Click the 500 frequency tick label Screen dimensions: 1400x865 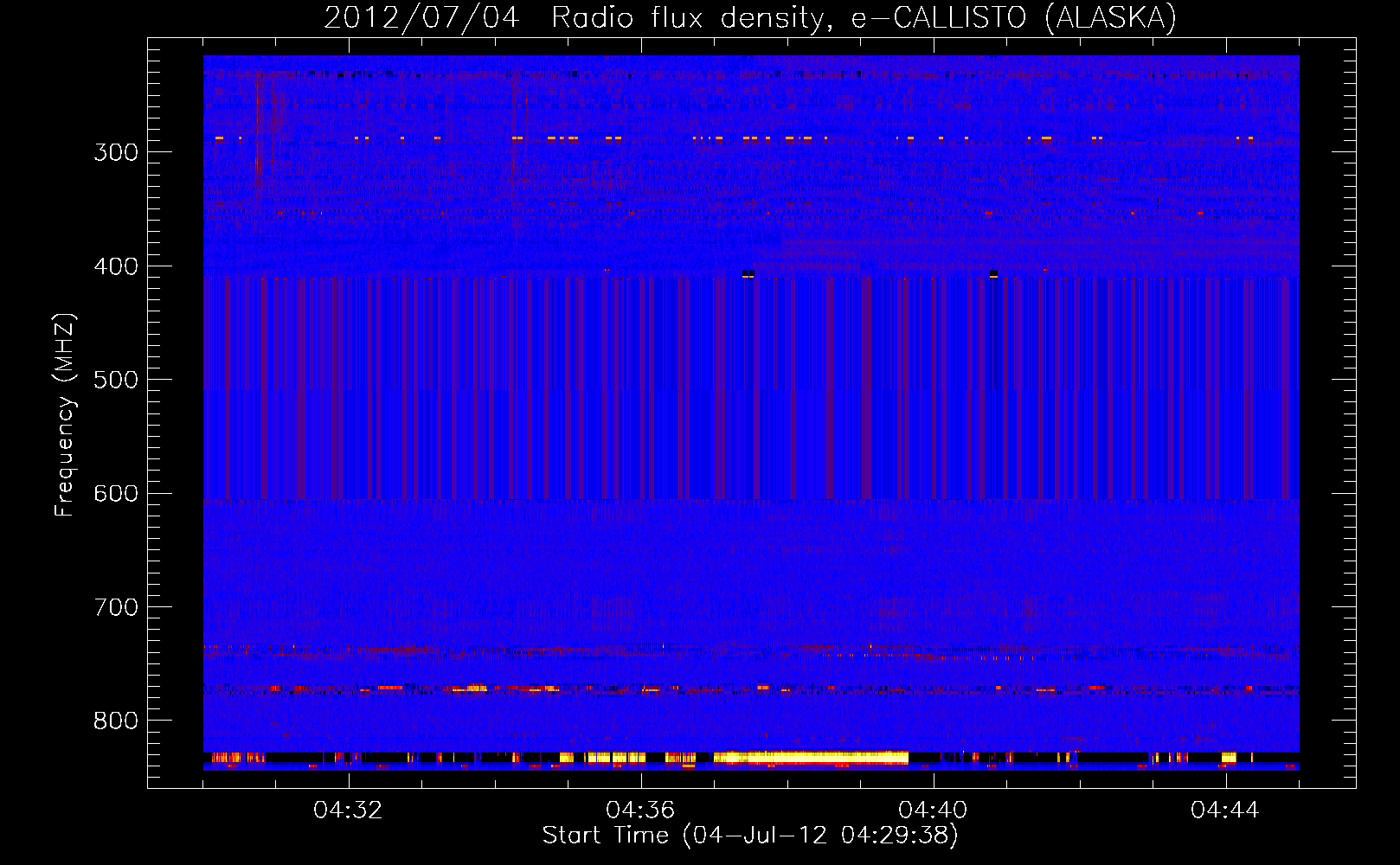click(116, 380)
